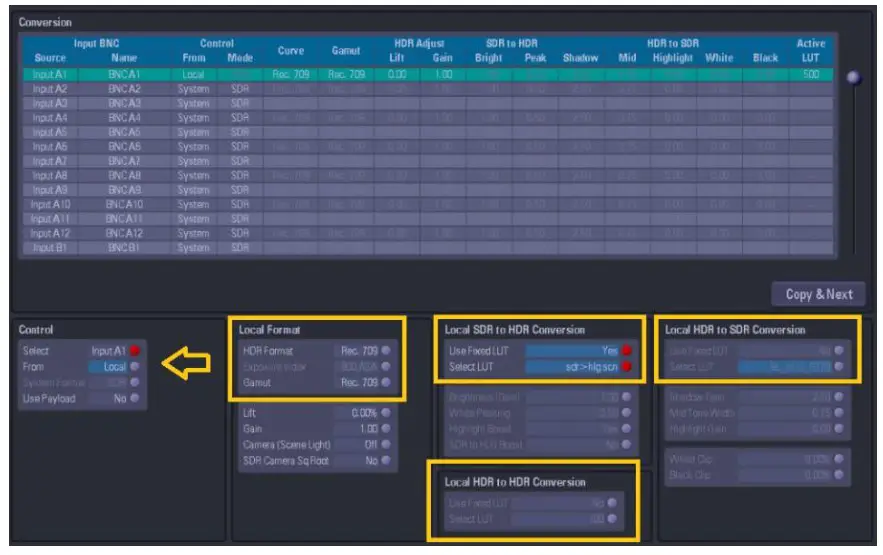Click the Input A6 source cell
Image resolution: width=883 pixels, height=555 pixels.
click(x=50, y=146)
